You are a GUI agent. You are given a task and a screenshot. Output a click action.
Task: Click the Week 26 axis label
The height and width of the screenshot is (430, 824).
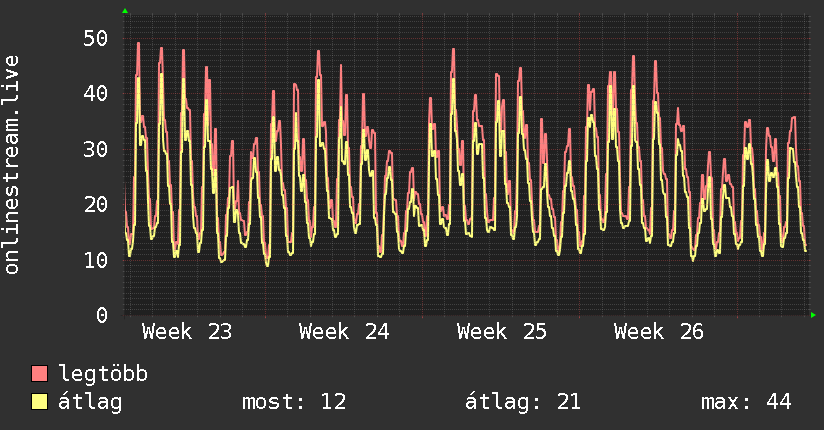(x=658, y=332)
